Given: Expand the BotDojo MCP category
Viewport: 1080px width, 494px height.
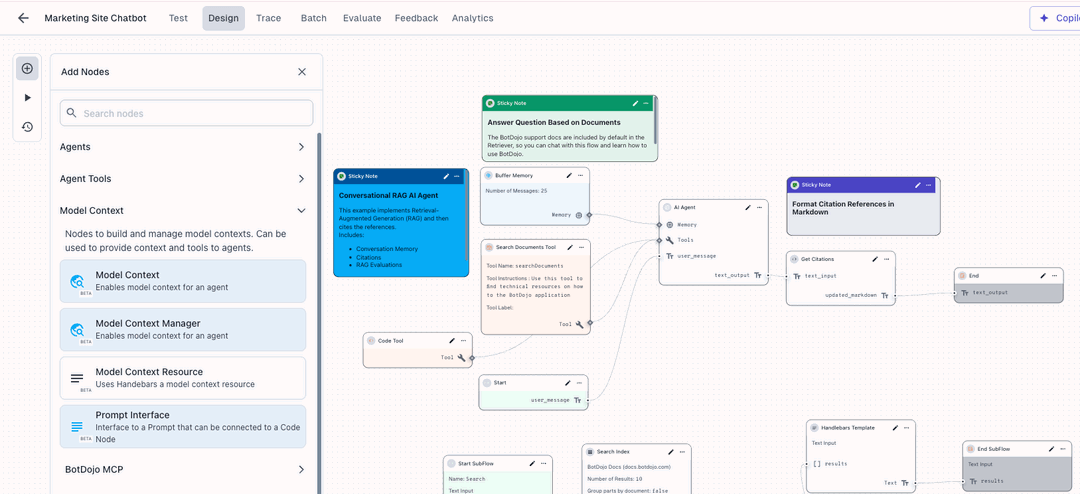Looking at the screenshot, I should point(183,469).
